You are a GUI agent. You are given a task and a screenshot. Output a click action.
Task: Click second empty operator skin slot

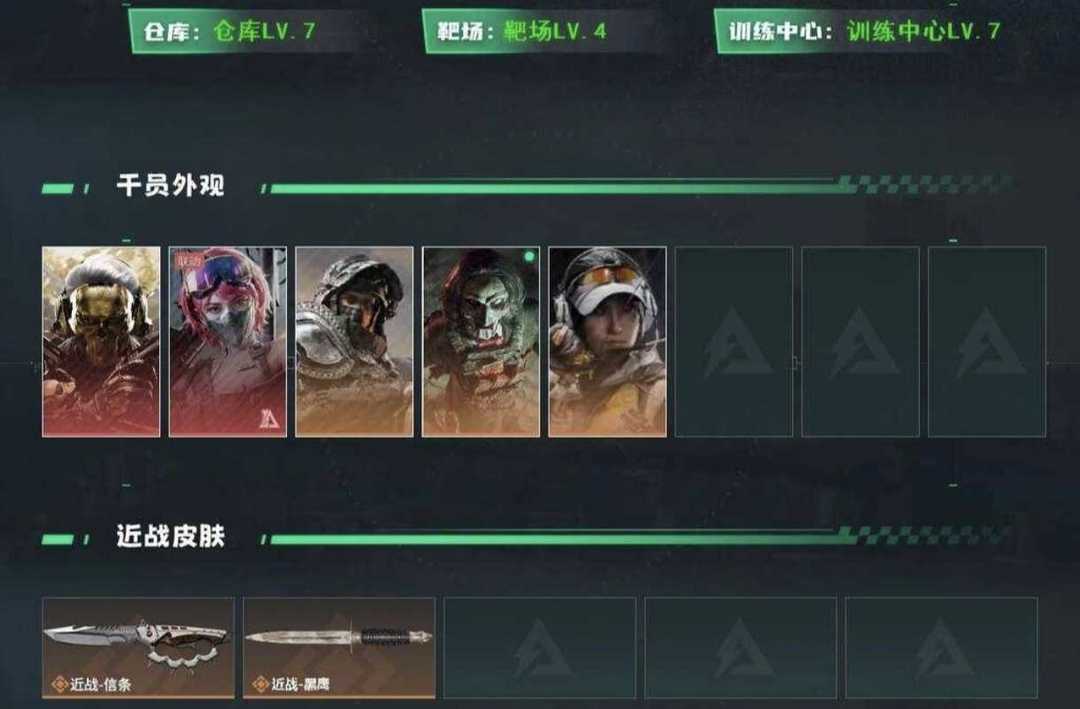(x=861, y=342)
